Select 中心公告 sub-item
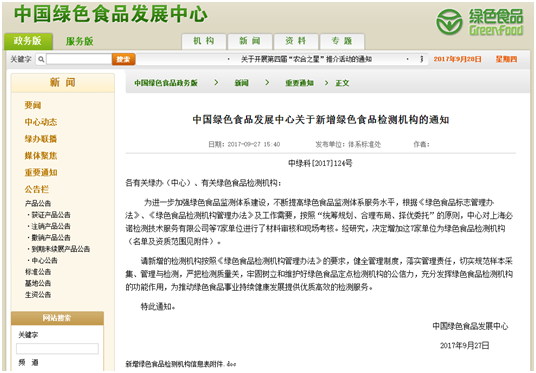This screenshot has height=373, width=536. (44, 261)
